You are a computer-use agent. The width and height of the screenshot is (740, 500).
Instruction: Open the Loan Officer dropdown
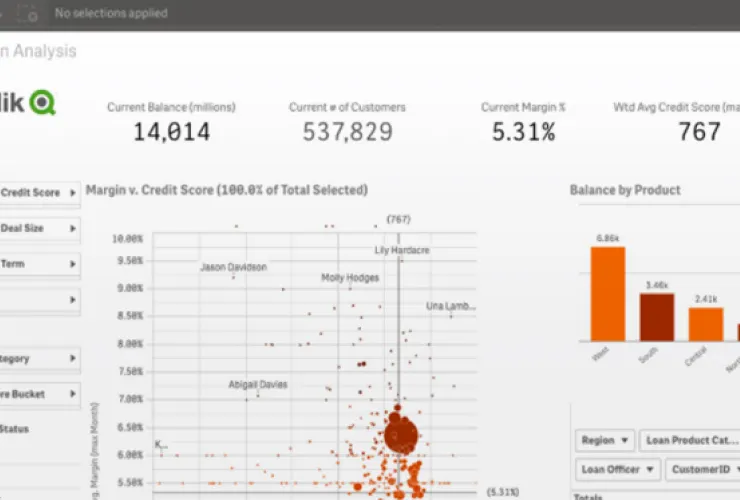(617, 469)
